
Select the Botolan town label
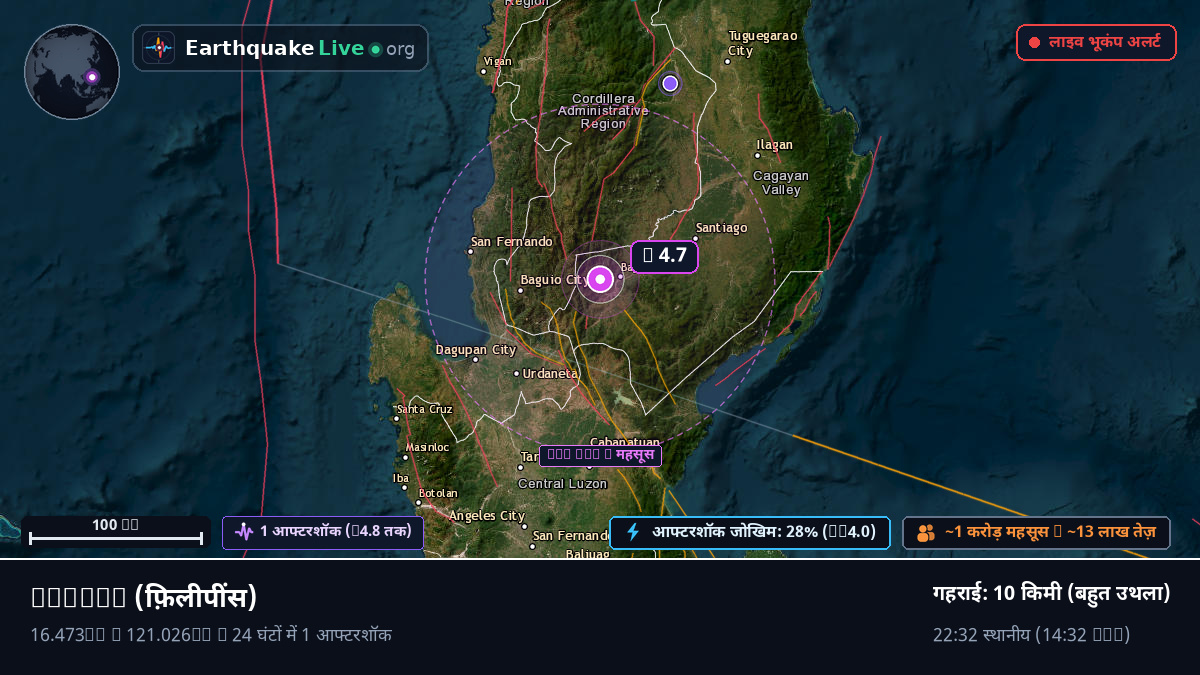click(438, 493)
